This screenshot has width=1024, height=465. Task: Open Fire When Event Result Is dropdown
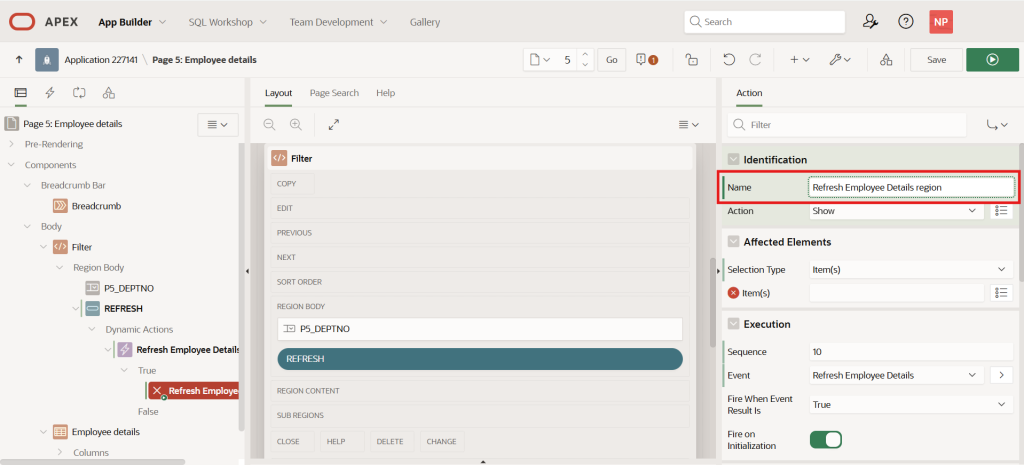[x=911, y=405]
